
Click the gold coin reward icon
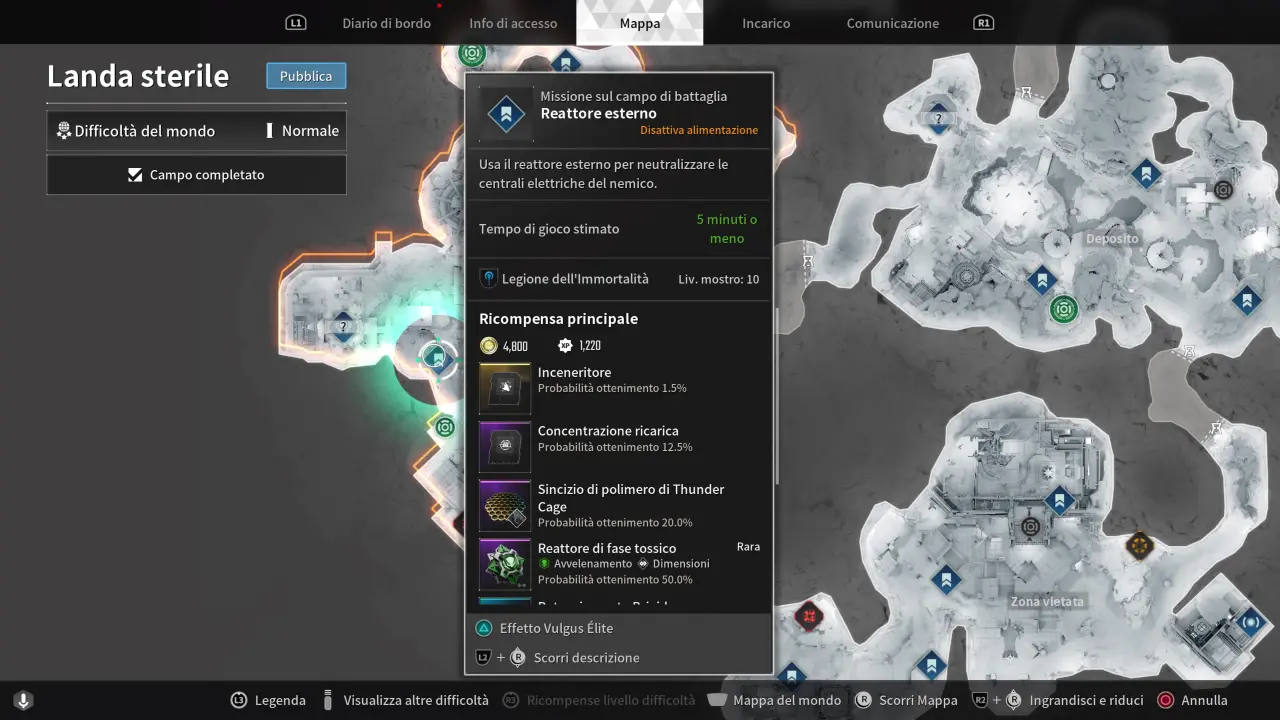pyautogui.click(x=488, y=345)
